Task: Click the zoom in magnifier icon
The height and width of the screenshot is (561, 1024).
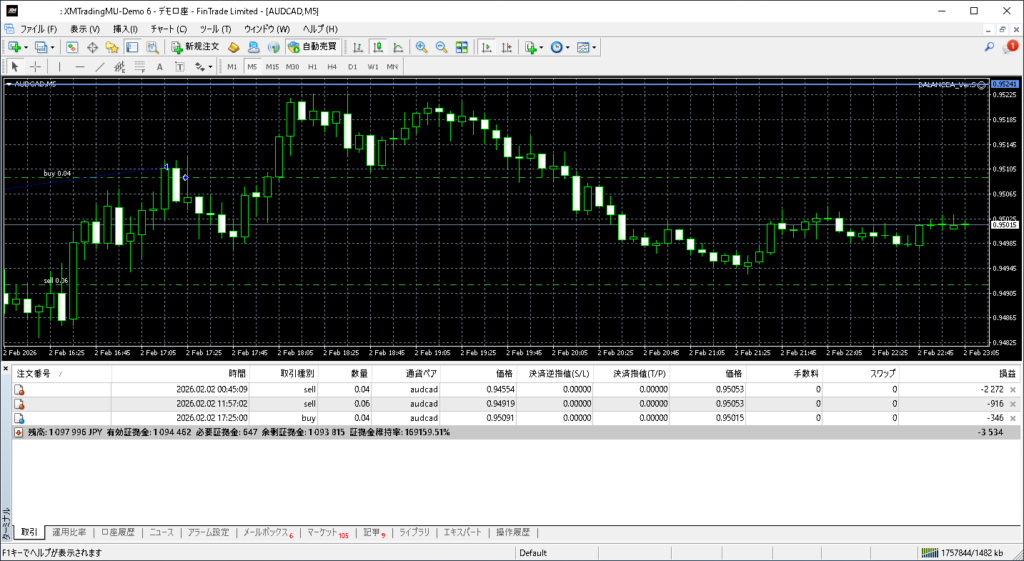Action: pos(422,47)
